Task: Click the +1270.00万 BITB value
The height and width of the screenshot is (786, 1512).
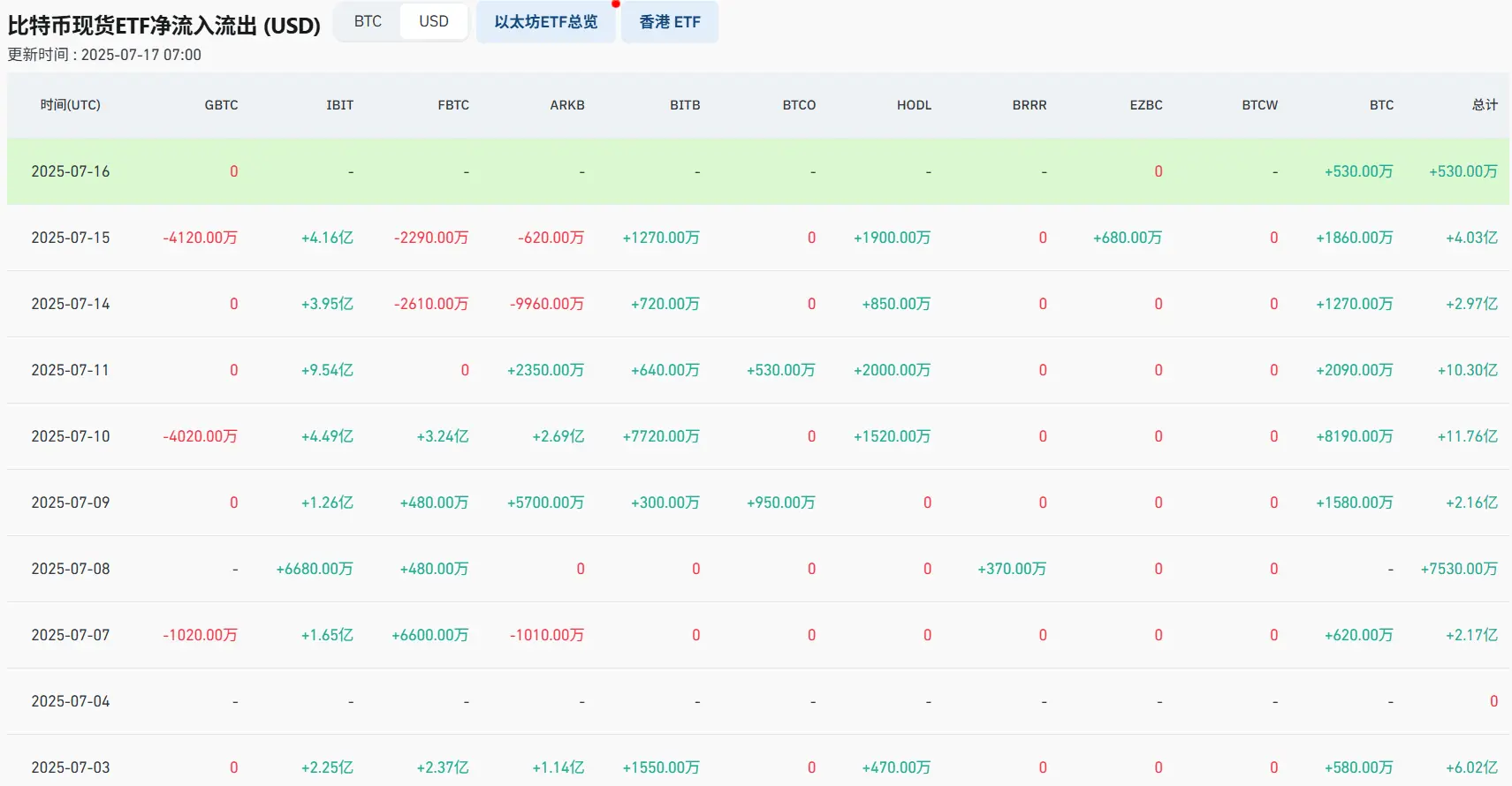Action: click(x=661, y=238)
